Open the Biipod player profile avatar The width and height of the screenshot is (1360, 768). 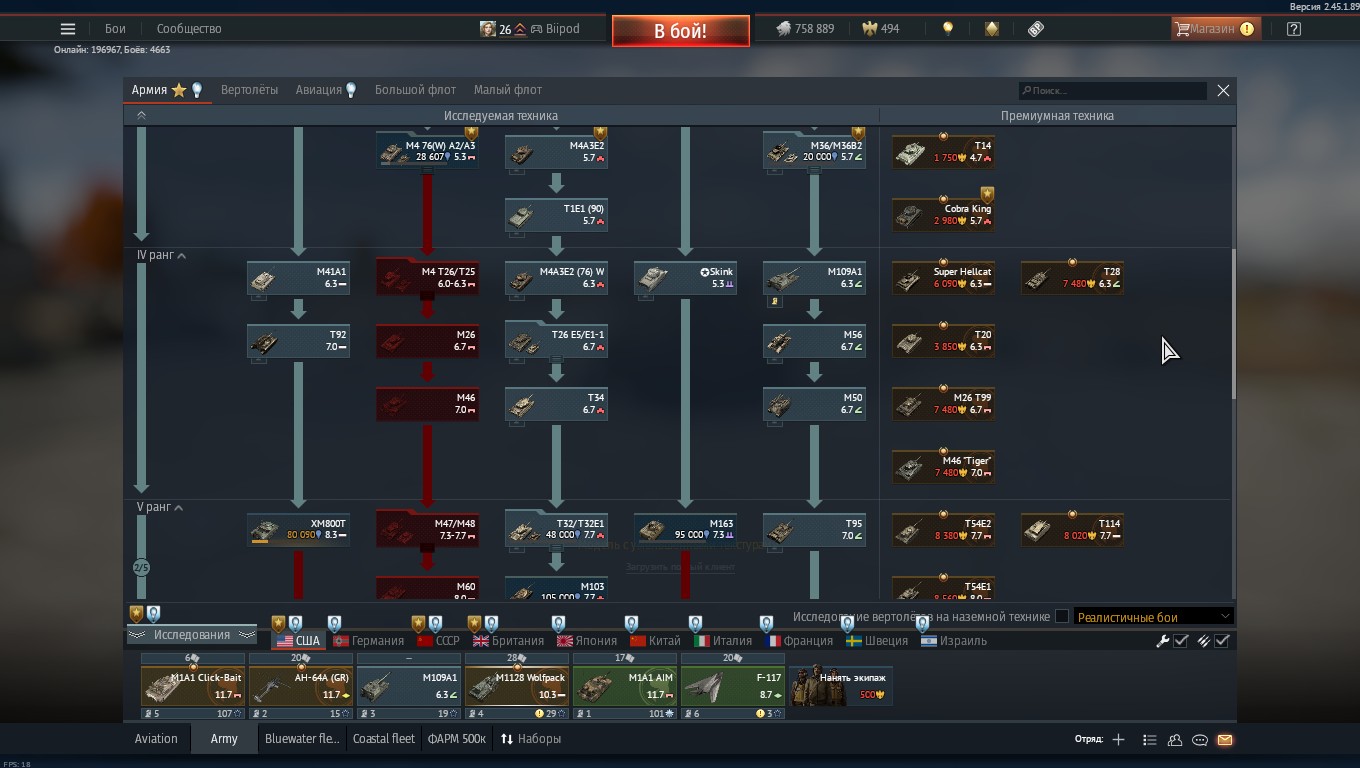pyautogui.click(x=488, y=29)
